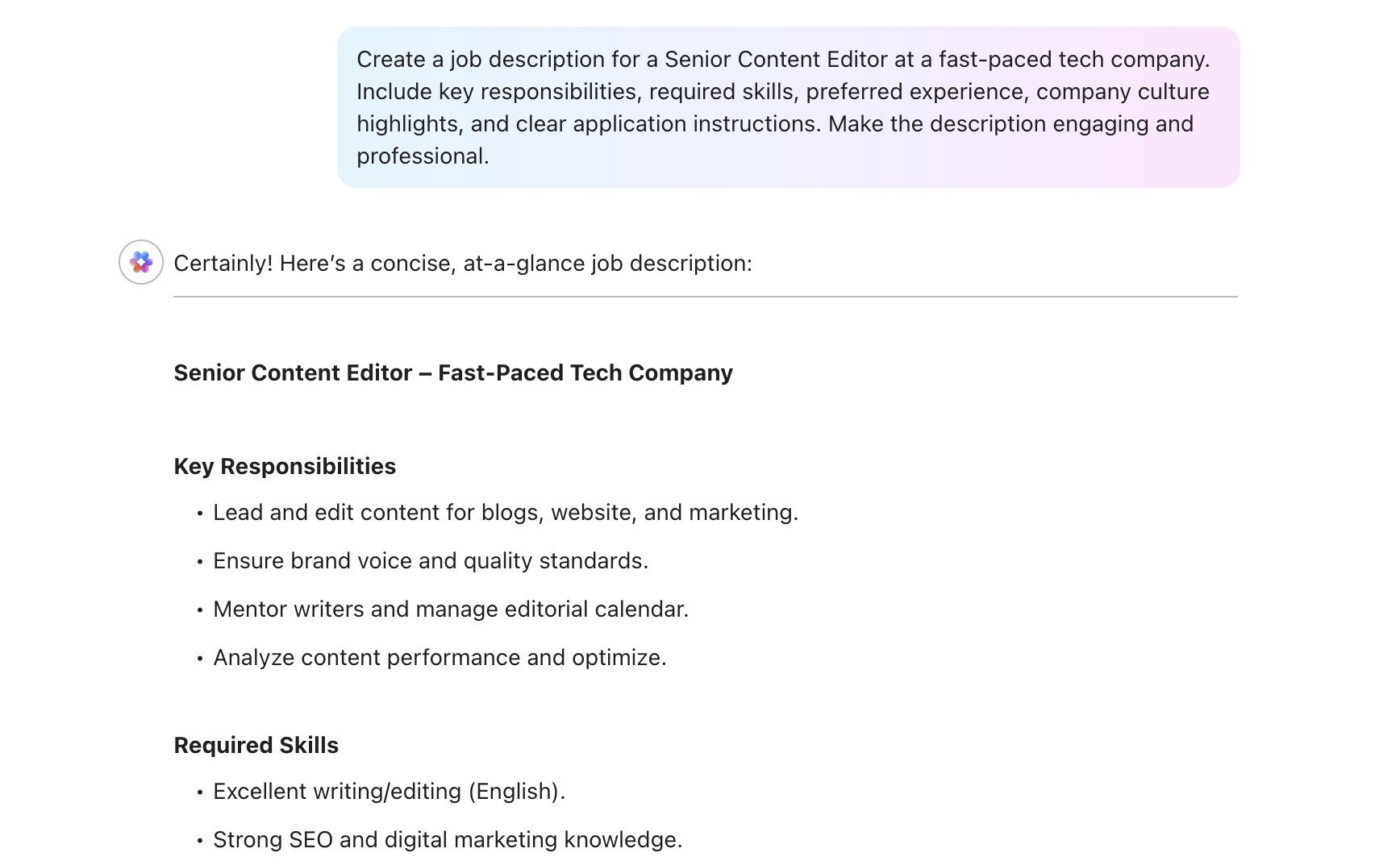Click the 'Key Responsibilities' heading
The image size is (1400, 861).
click(285, 467)
